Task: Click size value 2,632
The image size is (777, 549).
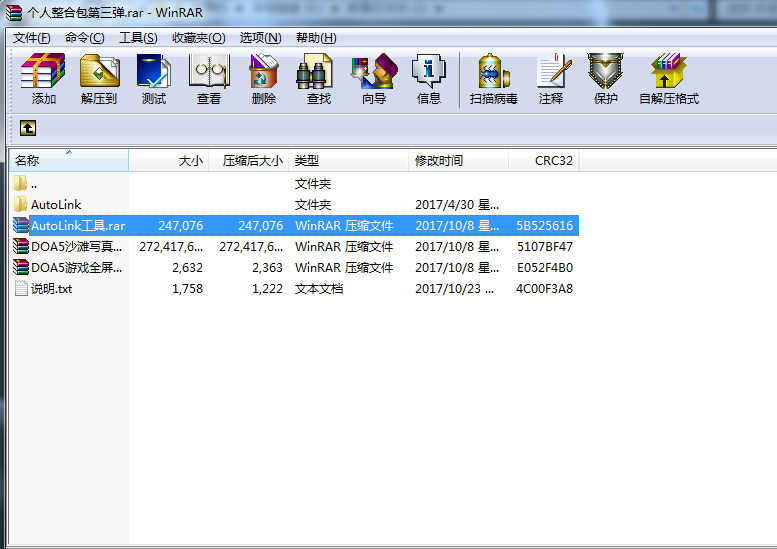Action: [x=187, y=268]
